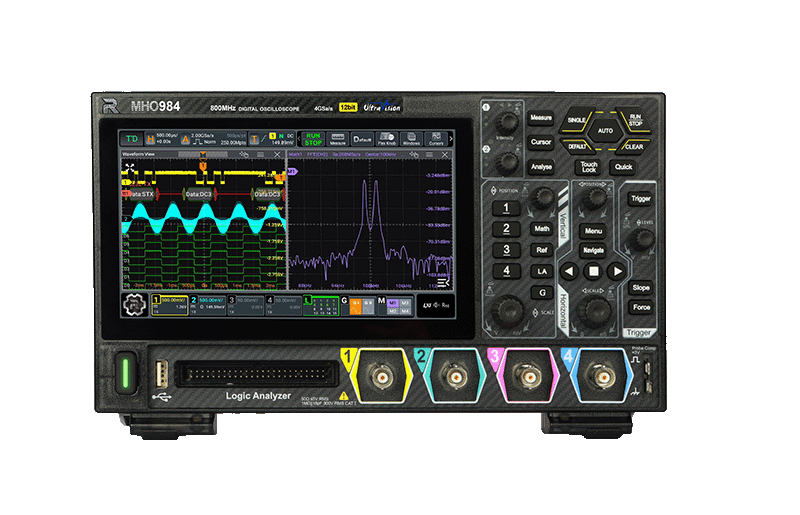The image size is (800, 515).
Task: Click the Data:STX decode label
Action: 140,194
